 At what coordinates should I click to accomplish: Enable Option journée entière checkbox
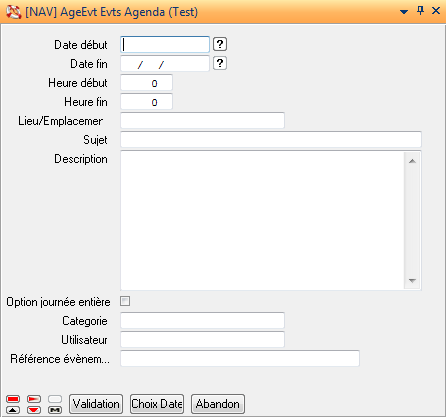pyautogui.click(x=125, y=301)
